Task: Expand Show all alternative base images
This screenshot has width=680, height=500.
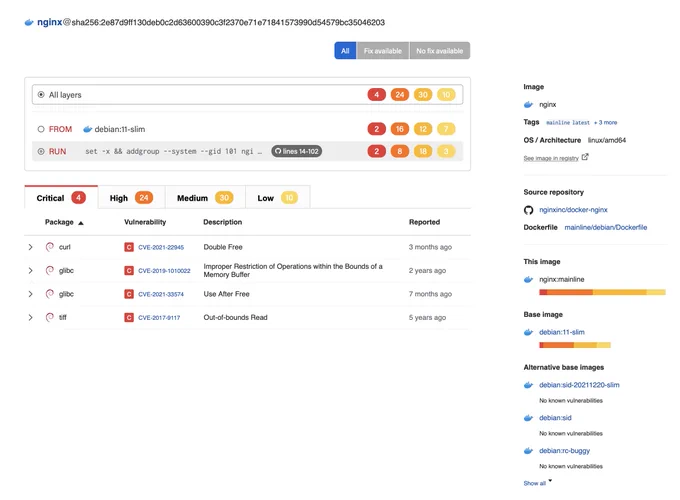Action: click(x=538, y=483)
